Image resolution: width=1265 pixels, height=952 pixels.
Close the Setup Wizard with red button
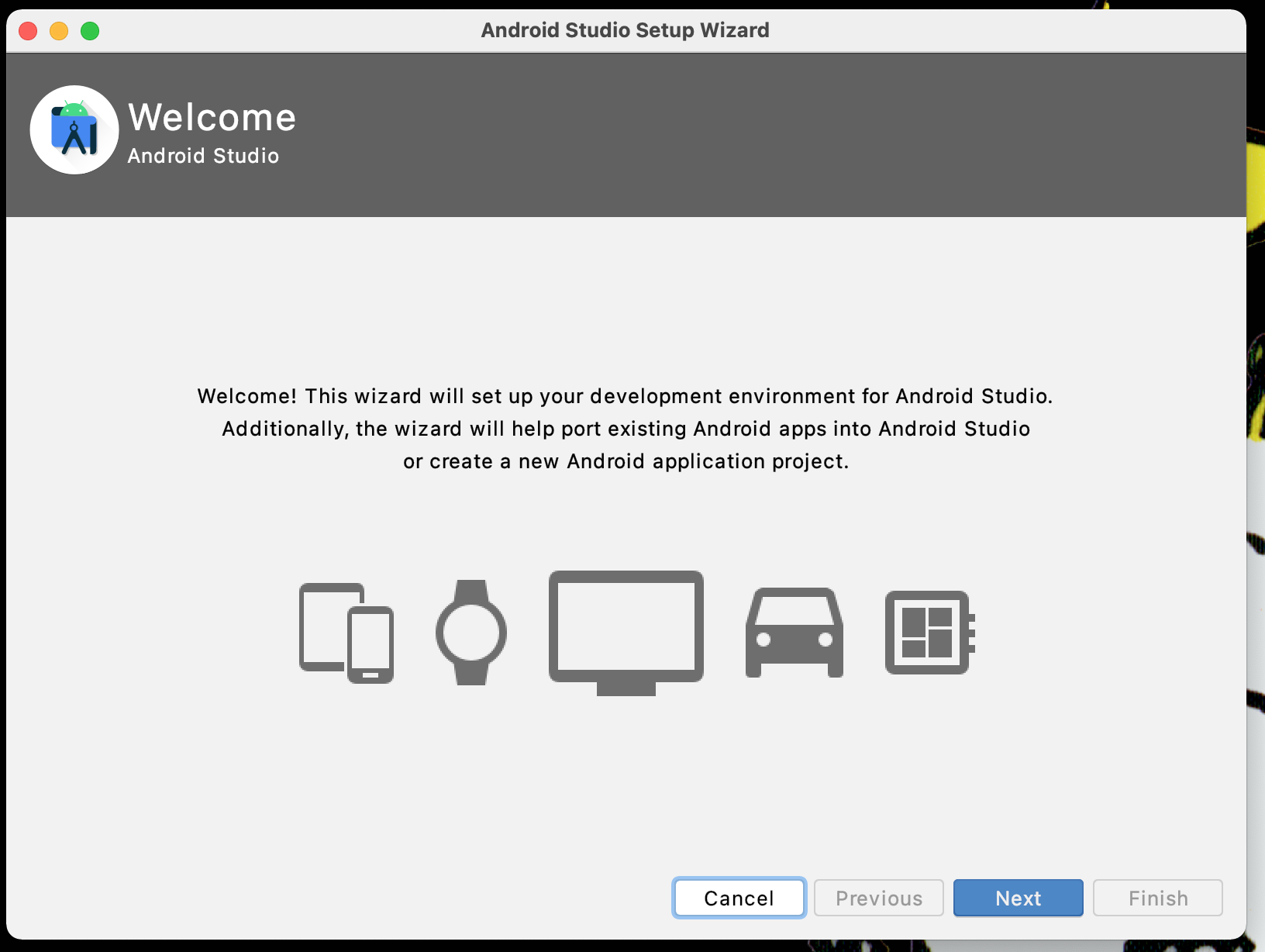pyautogui.click(x=28, y=31)
